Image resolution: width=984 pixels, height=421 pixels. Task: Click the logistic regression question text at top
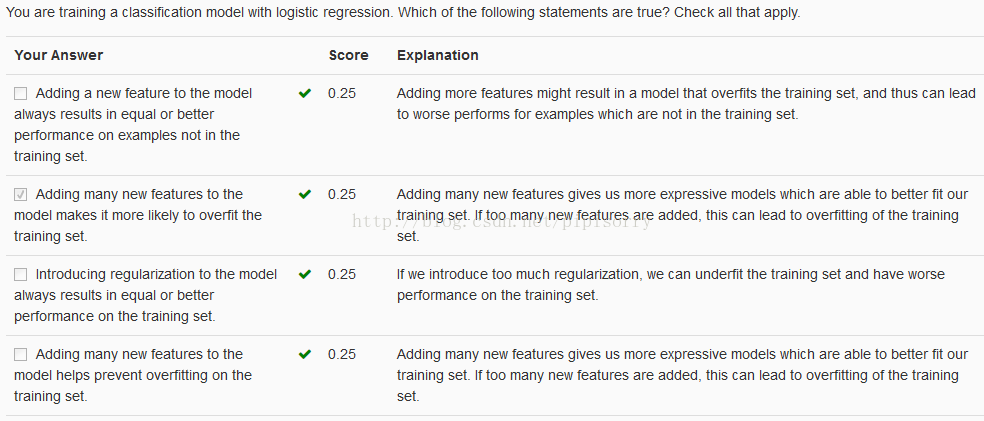click(402, 12)
